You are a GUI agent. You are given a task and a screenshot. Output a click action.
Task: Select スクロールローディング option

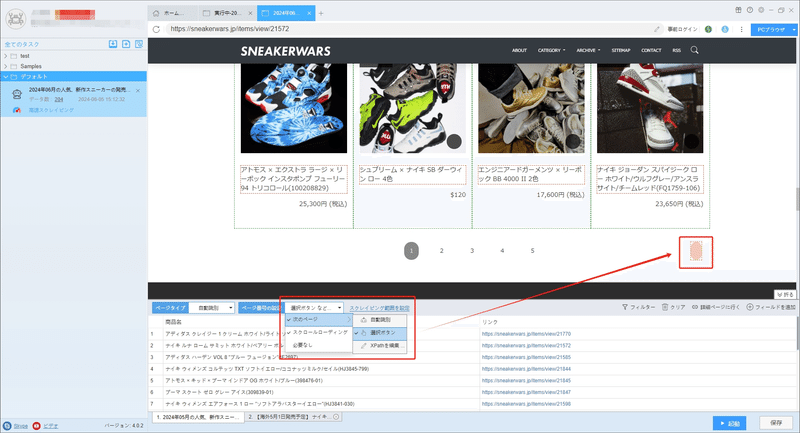click(x=319, y=332)
